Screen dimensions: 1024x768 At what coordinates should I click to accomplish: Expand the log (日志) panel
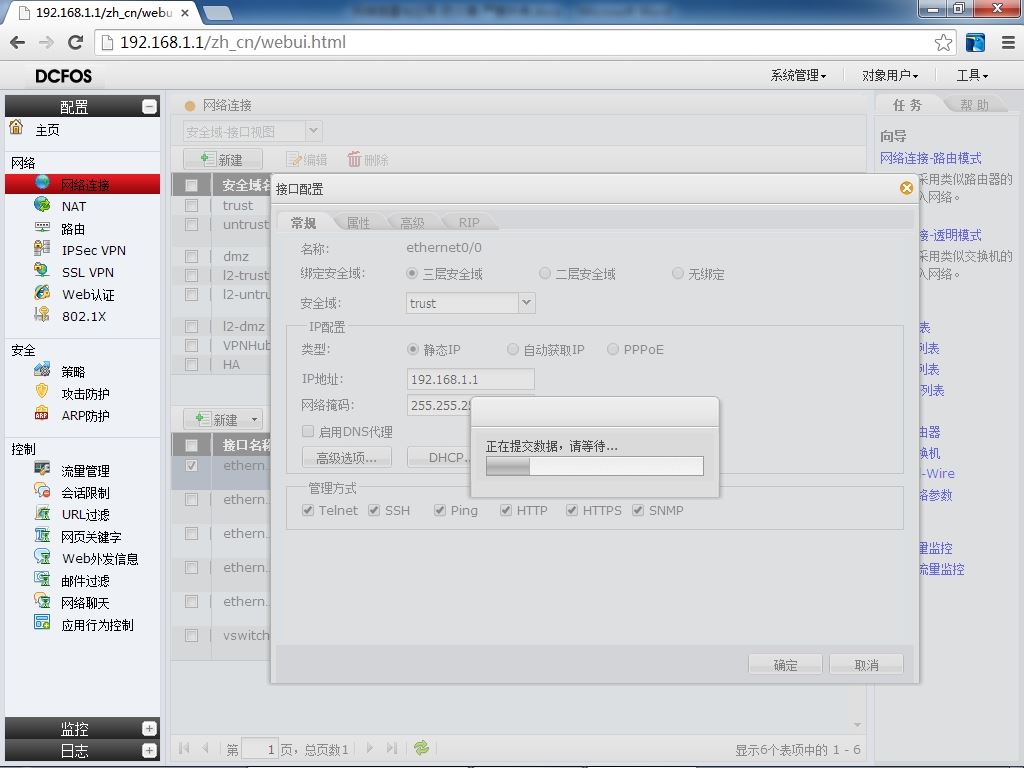(x=150, y=750)
